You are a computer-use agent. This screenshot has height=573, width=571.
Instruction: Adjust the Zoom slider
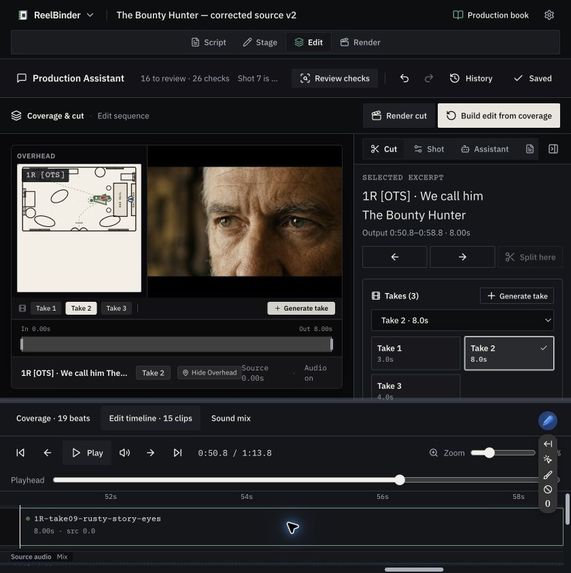[x=503, y=453]
